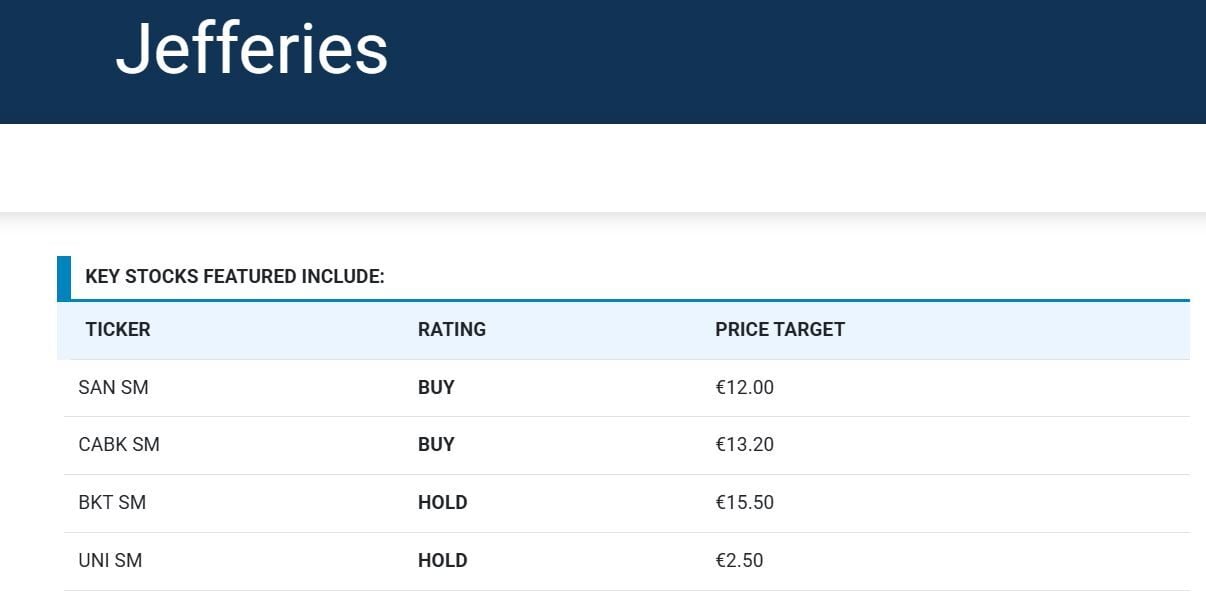Select the CABK SM ticker

coord(119,445)
